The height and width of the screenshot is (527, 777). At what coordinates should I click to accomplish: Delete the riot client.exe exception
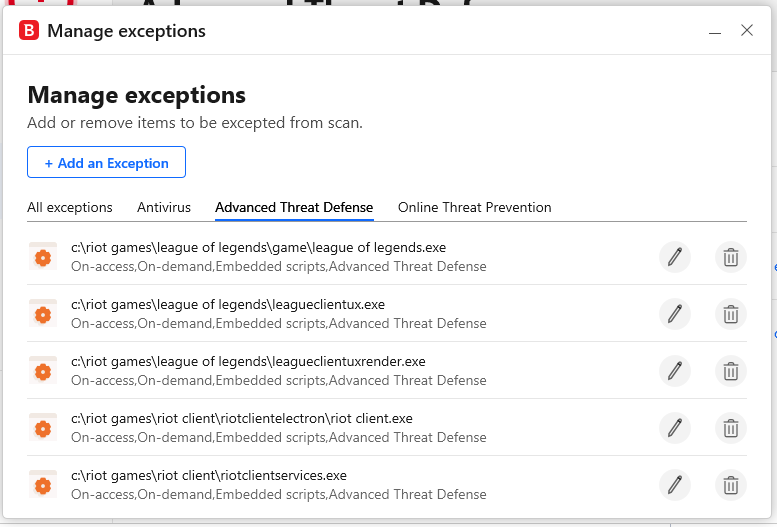tap(730, 428)
